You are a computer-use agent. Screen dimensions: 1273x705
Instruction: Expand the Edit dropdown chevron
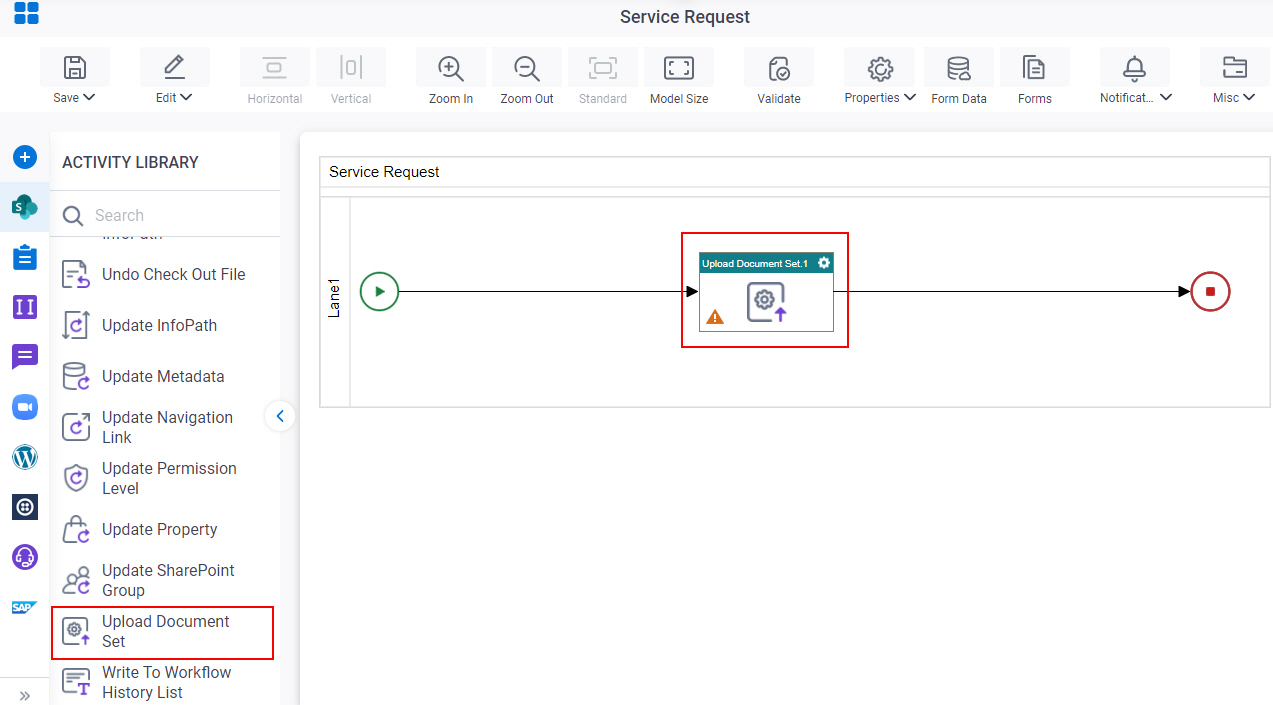point(186,98)
